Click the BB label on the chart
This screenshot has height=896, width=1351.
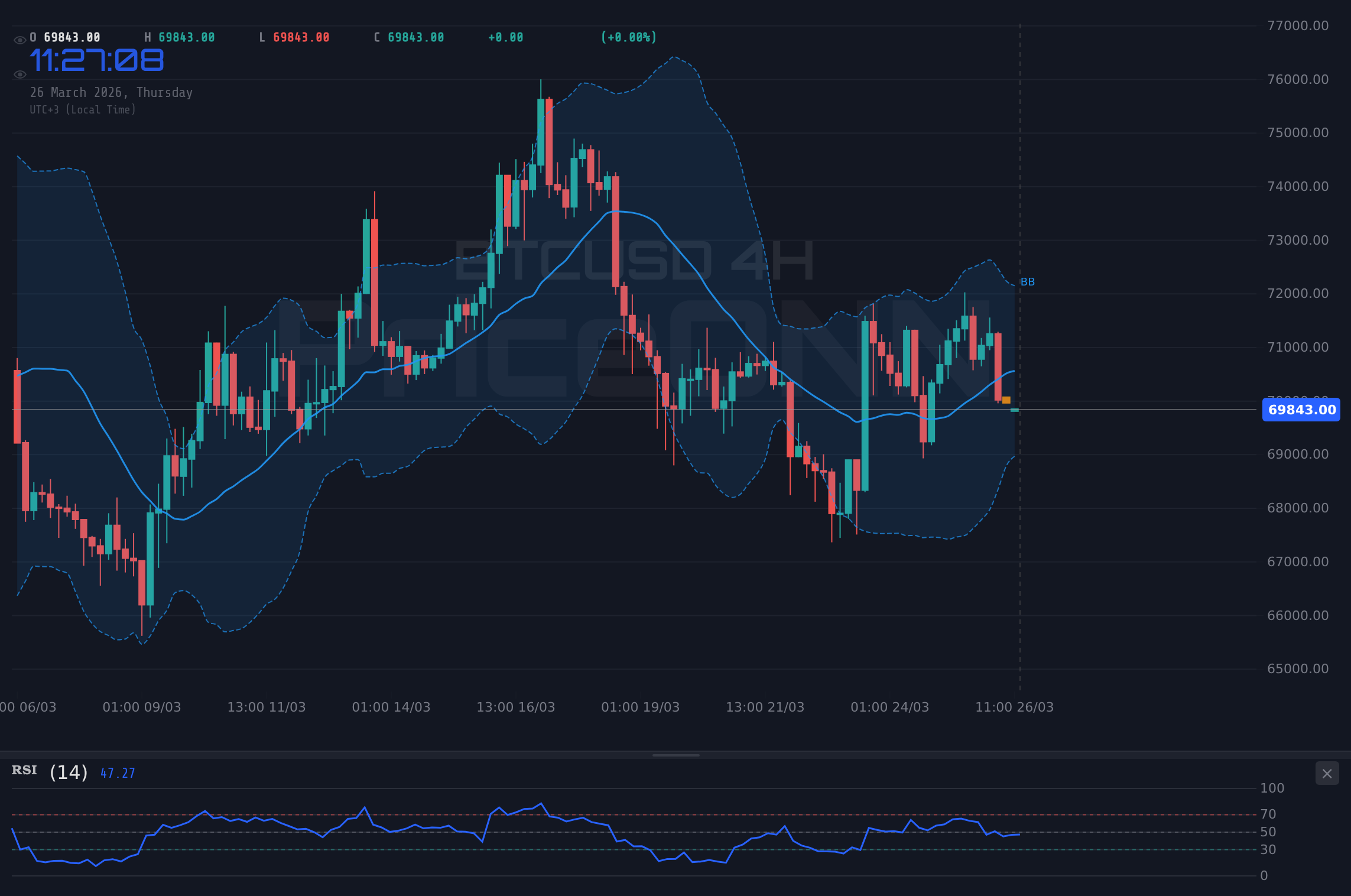(x=1028, y=282)
